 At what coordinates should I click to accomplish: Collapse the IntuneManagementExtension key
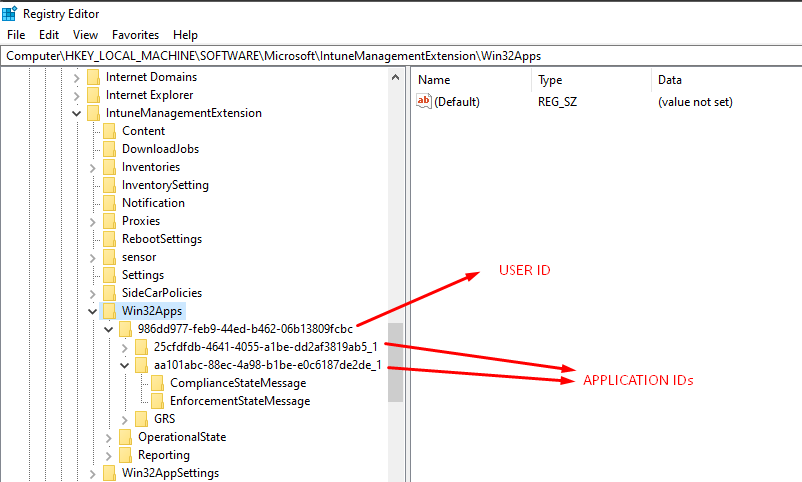(x=76, y=114)
